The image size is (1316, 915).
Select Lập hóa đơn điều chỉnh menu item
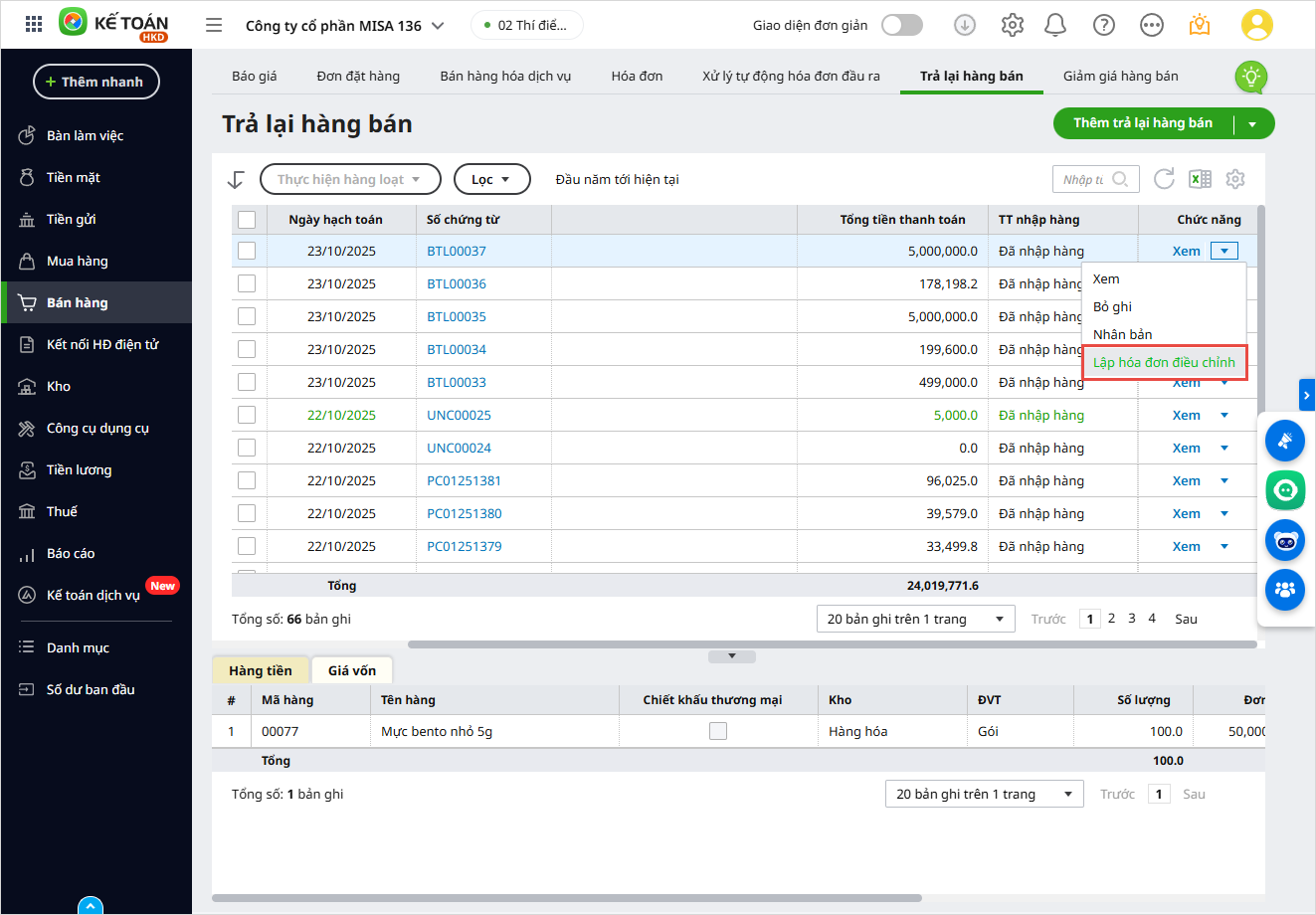[x=1163, y=362]
